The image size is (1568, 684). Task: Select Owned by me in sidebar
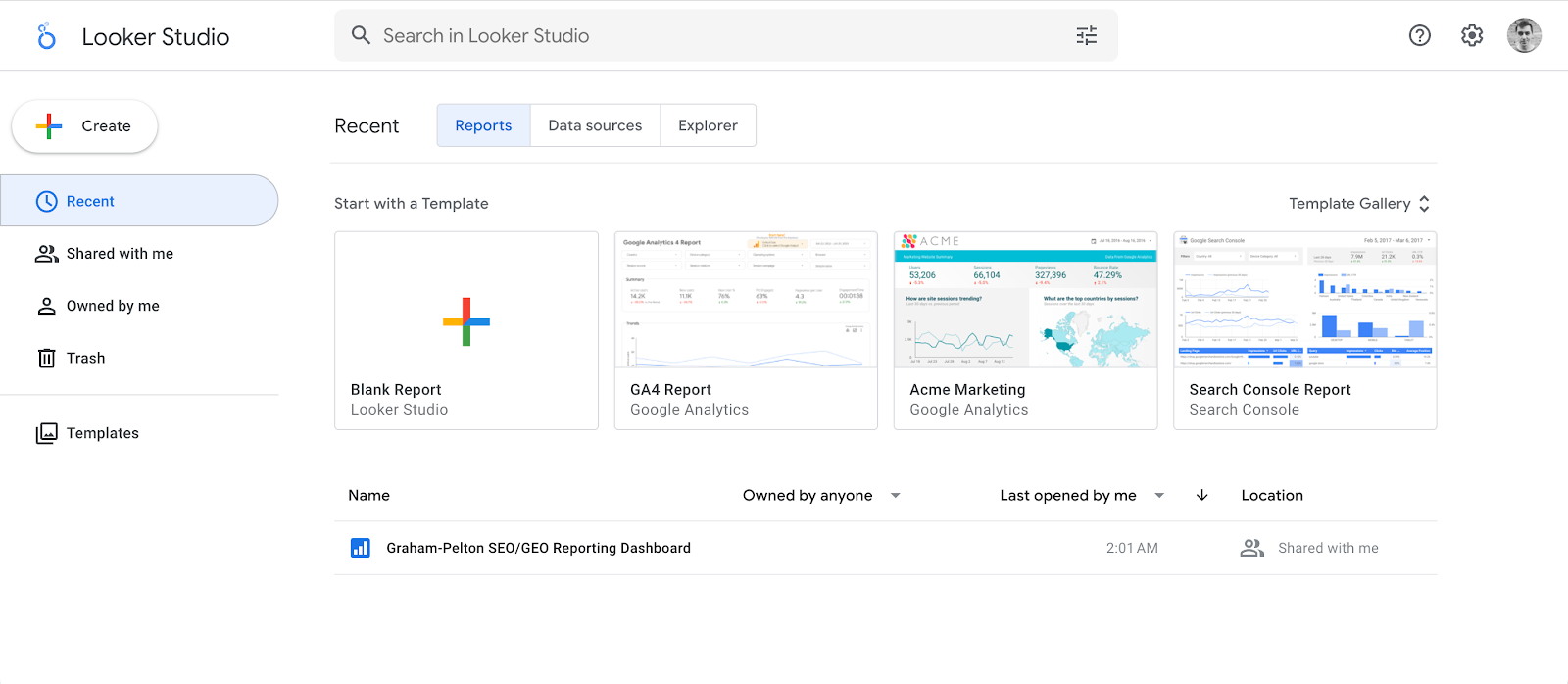point(139,306)
